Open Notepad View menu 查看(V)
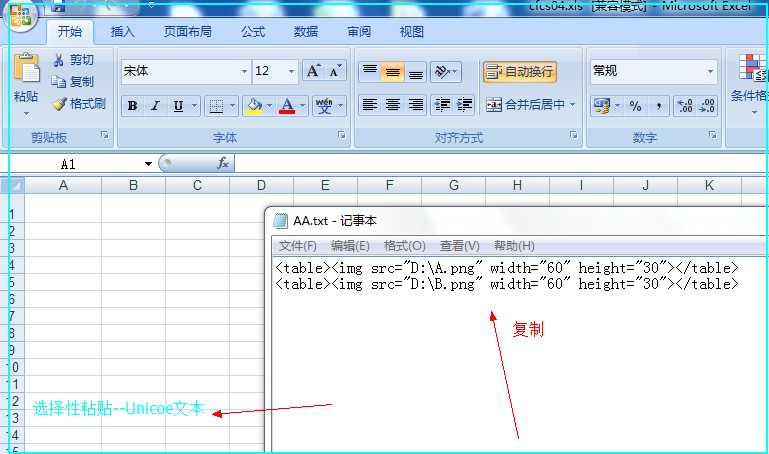769x454 pixels. click(460, 246)
